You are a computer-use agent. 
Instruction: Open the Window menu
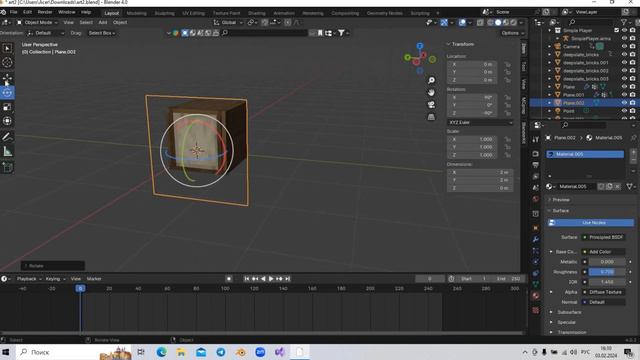(67, 12)
